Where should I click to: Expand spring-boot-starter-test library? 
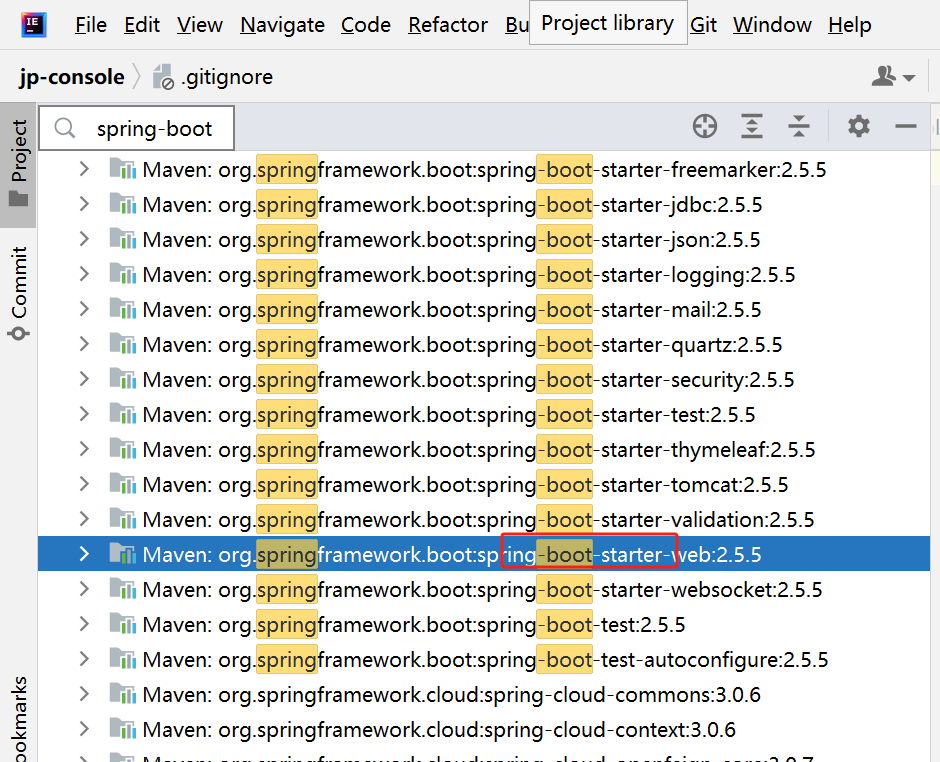[x=85, y=414]
